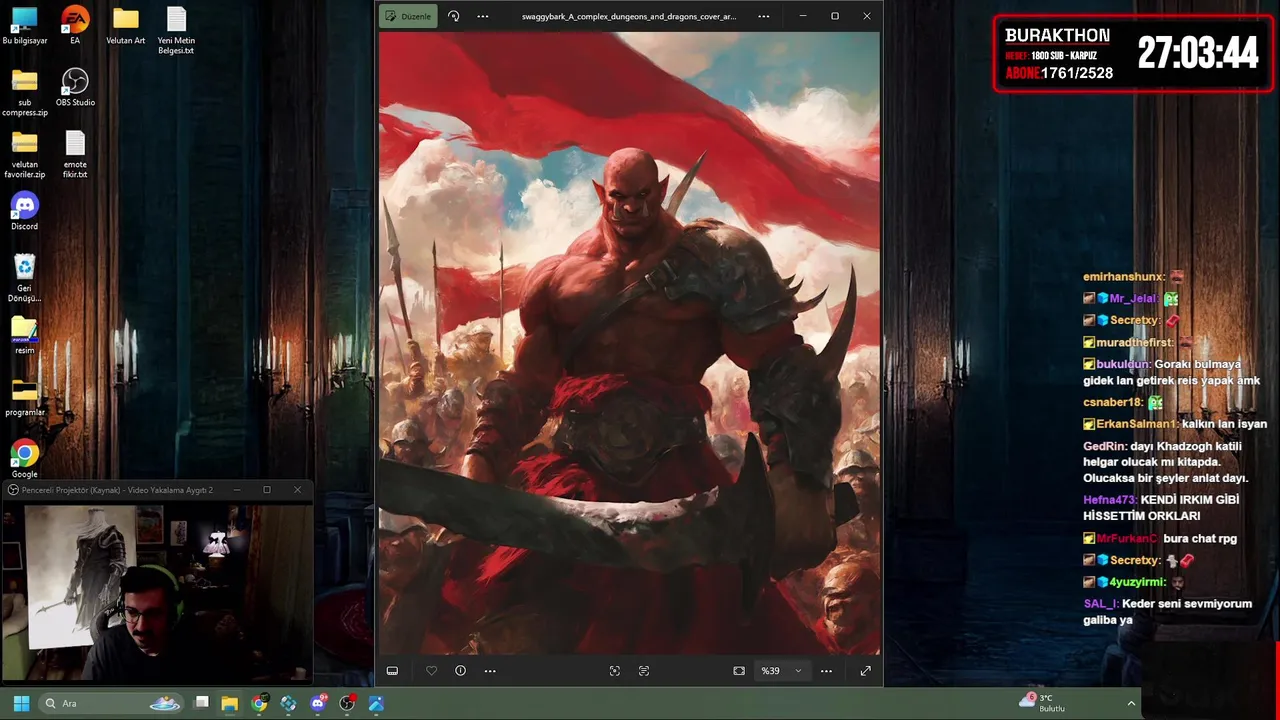This screenshot has width=1280, height=720.
Task: Select the emote fikir.txt file
Action: pos(75,156)
